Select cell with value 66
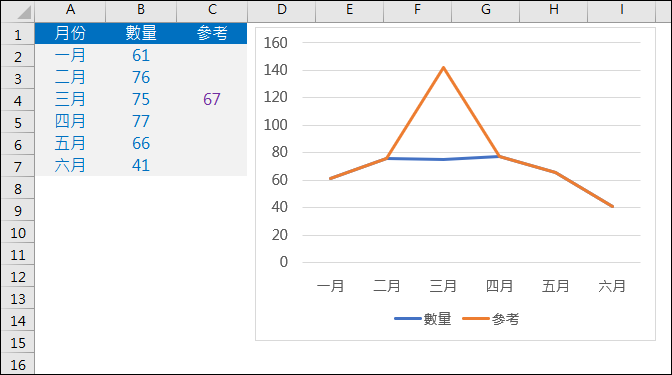The image size is (672, 375). 141,144
